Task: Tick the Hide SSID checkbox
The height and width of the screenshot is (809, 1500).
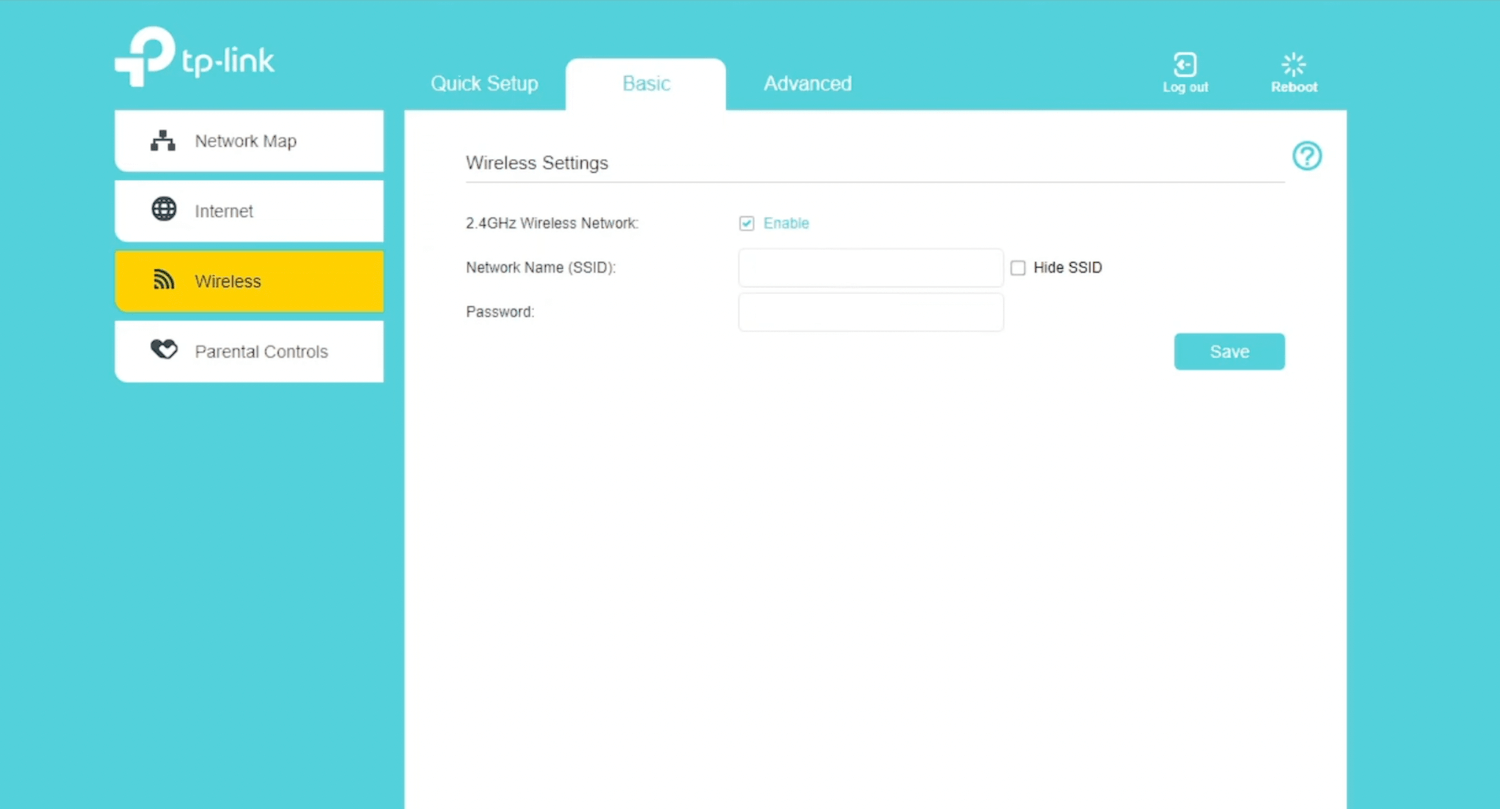Action: 1018,268
